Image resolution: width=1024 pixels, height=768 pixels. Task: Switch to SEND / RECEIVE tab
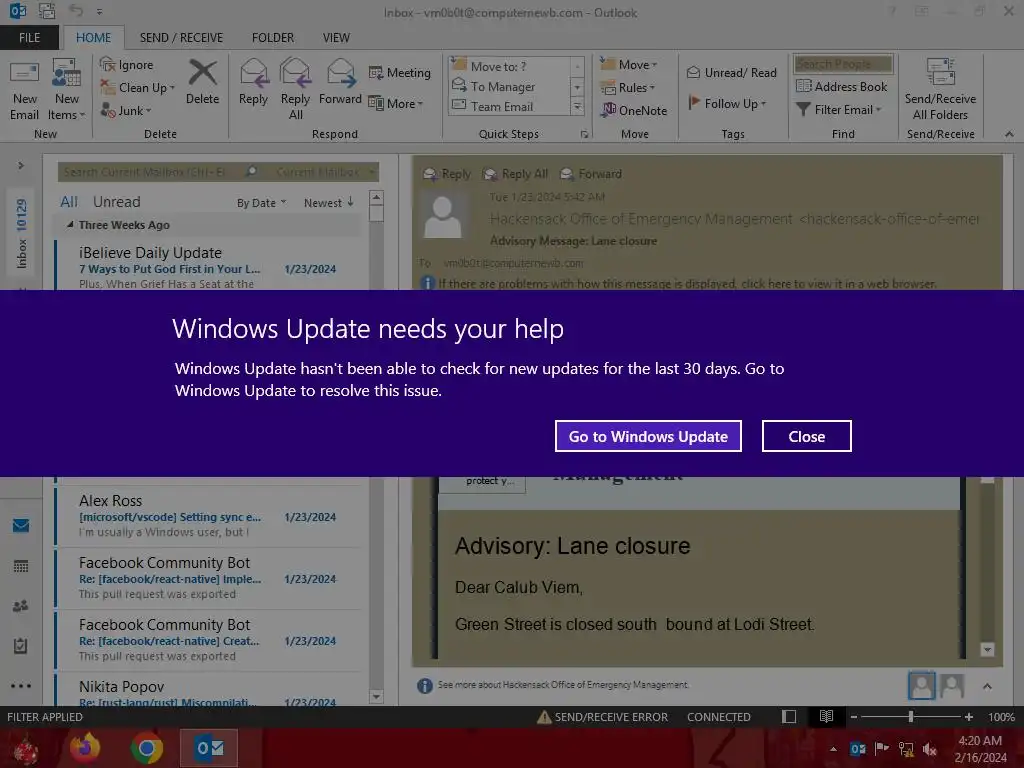pyautogui.click(x=181, y=38)
